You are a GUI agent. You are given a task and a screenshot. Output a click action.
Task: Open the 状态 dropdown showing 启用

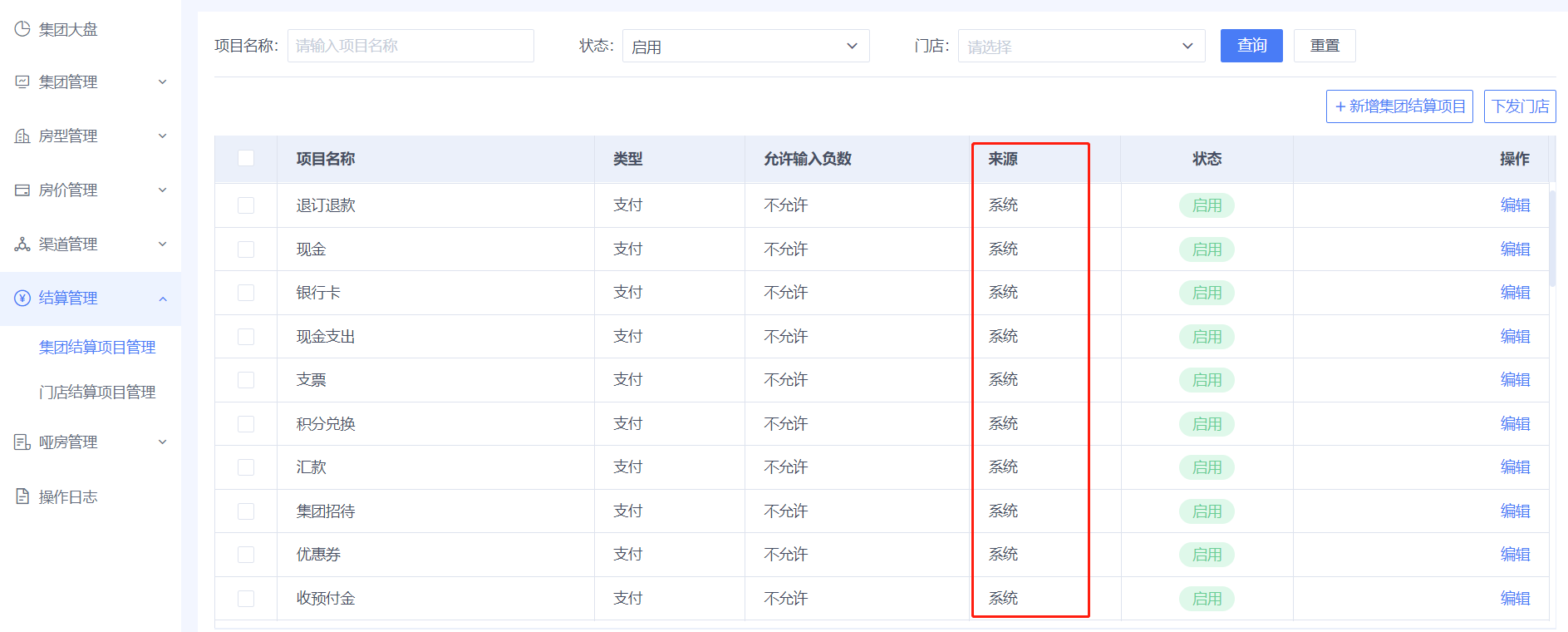pos(745,46)
